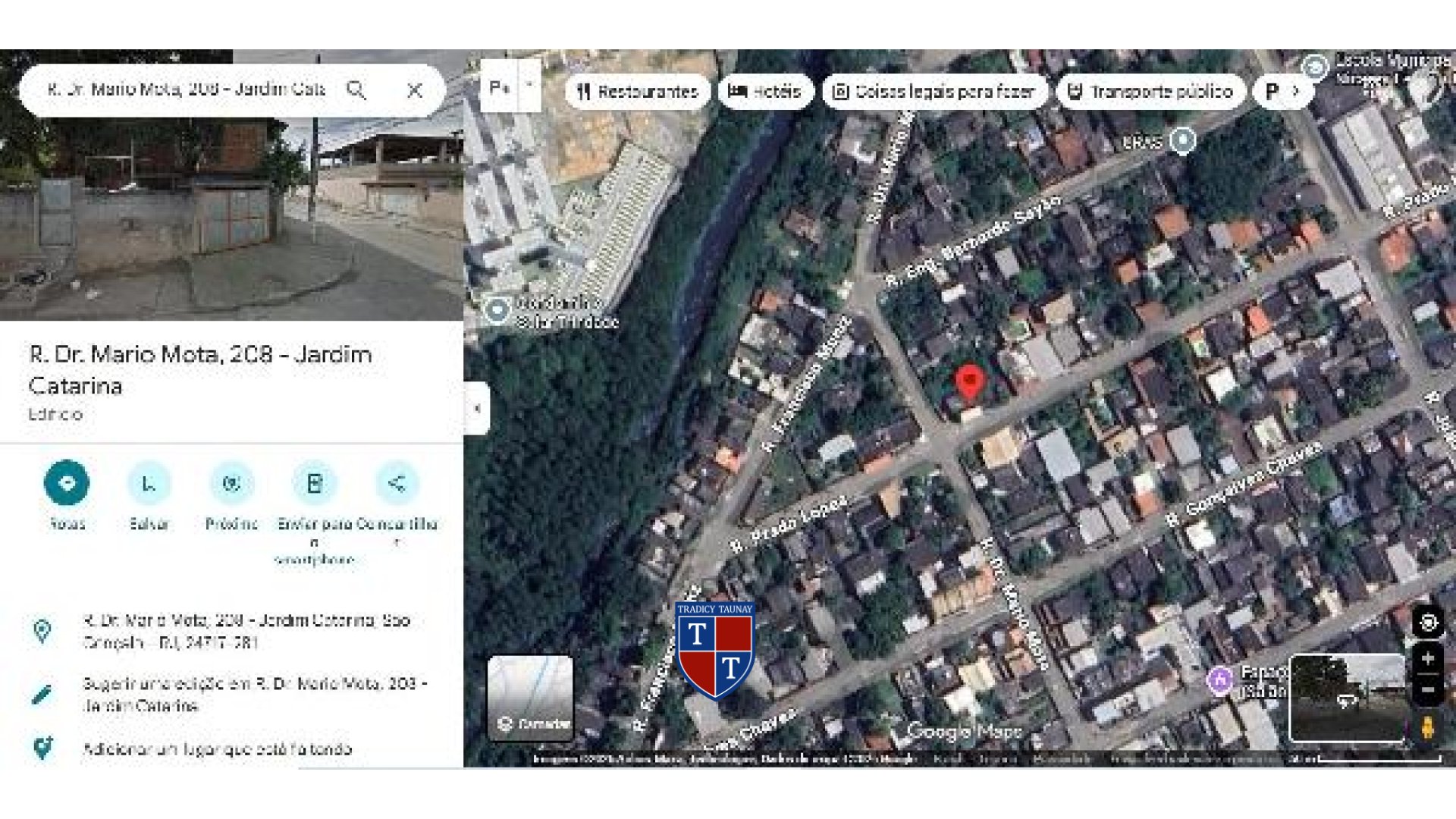
Task: Open the Street View preview thumbnail
Action: pos(1348,698)
